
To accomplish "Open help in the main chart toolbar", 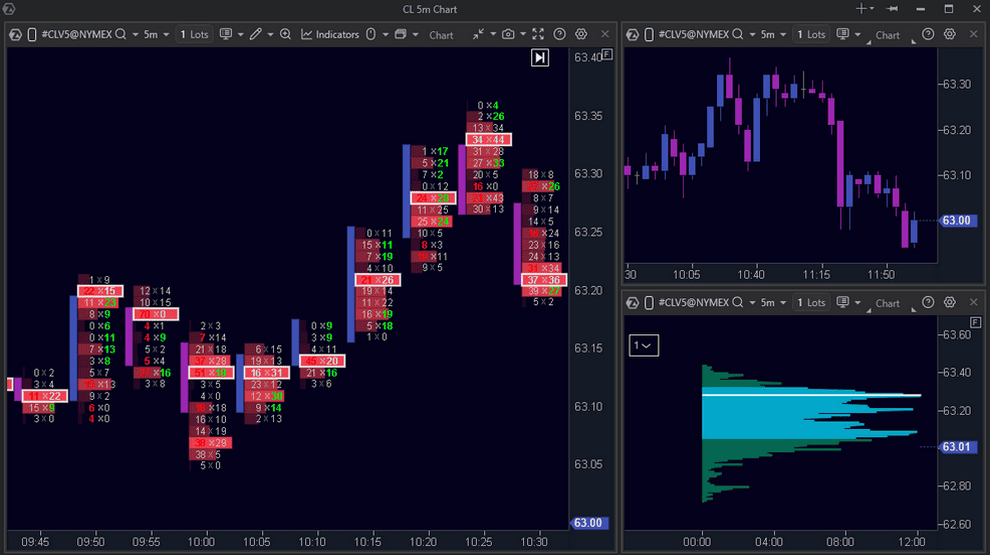I will (x=560, y=34).
